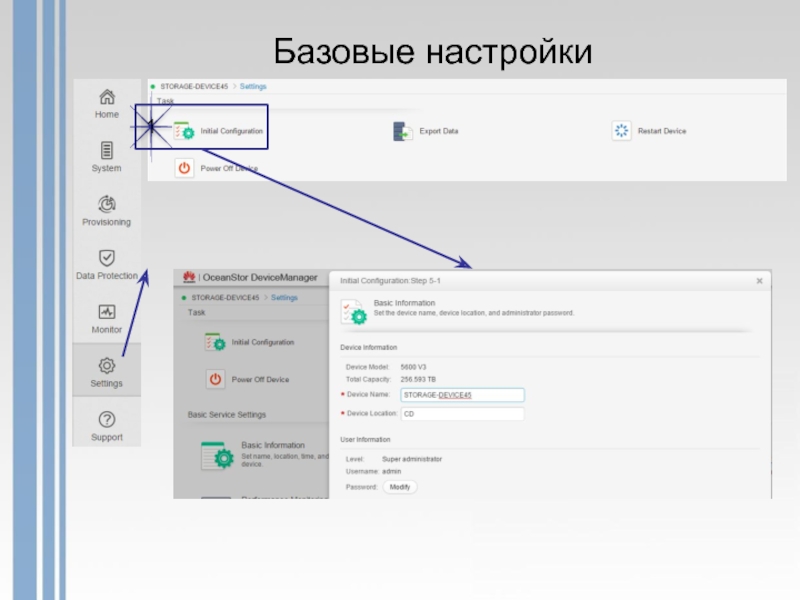Click the Huawei logo in OceanStor DeviceManager header
Screen dimensions: 800x600
click(189, 277)
